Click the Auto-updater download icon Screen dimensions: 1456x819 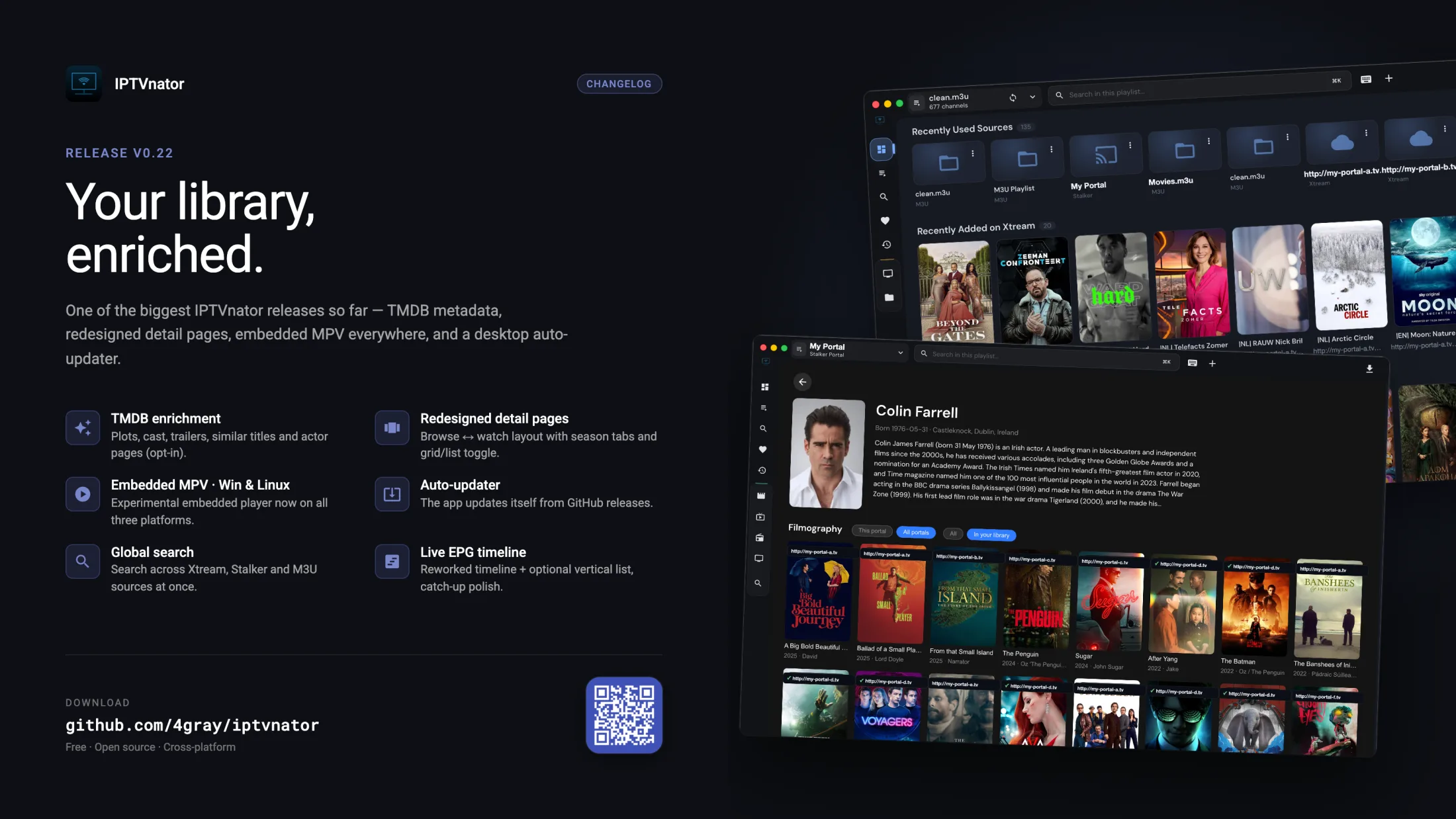392,494
